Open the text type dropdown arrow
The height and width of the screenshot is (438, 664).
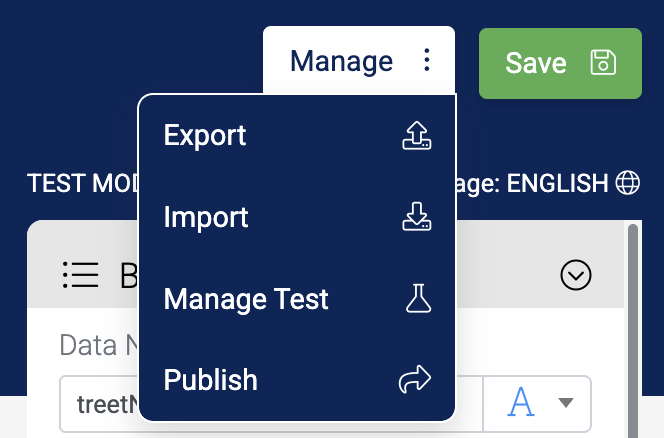click(x=566, y=402)
